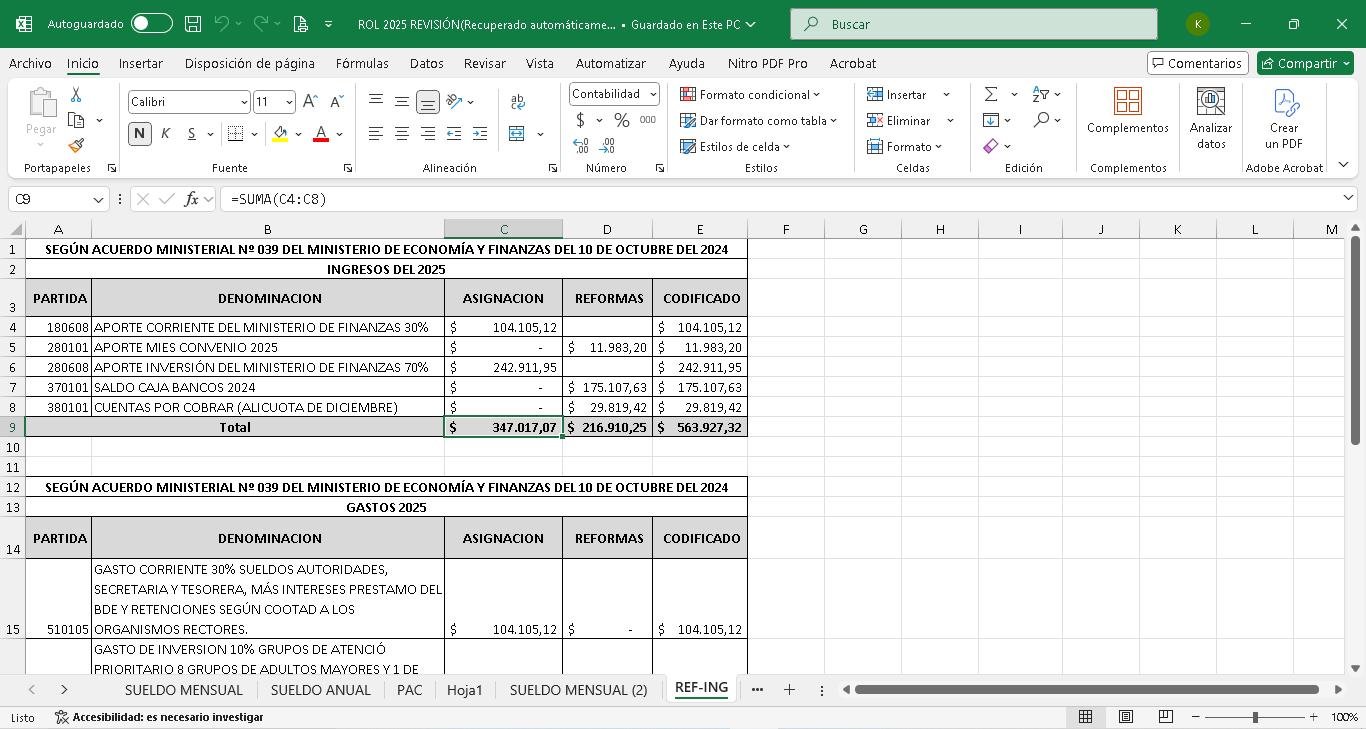Click the Percent Style icon
Viewport: 1366px width, 729px height.
(x=621, y=120)
